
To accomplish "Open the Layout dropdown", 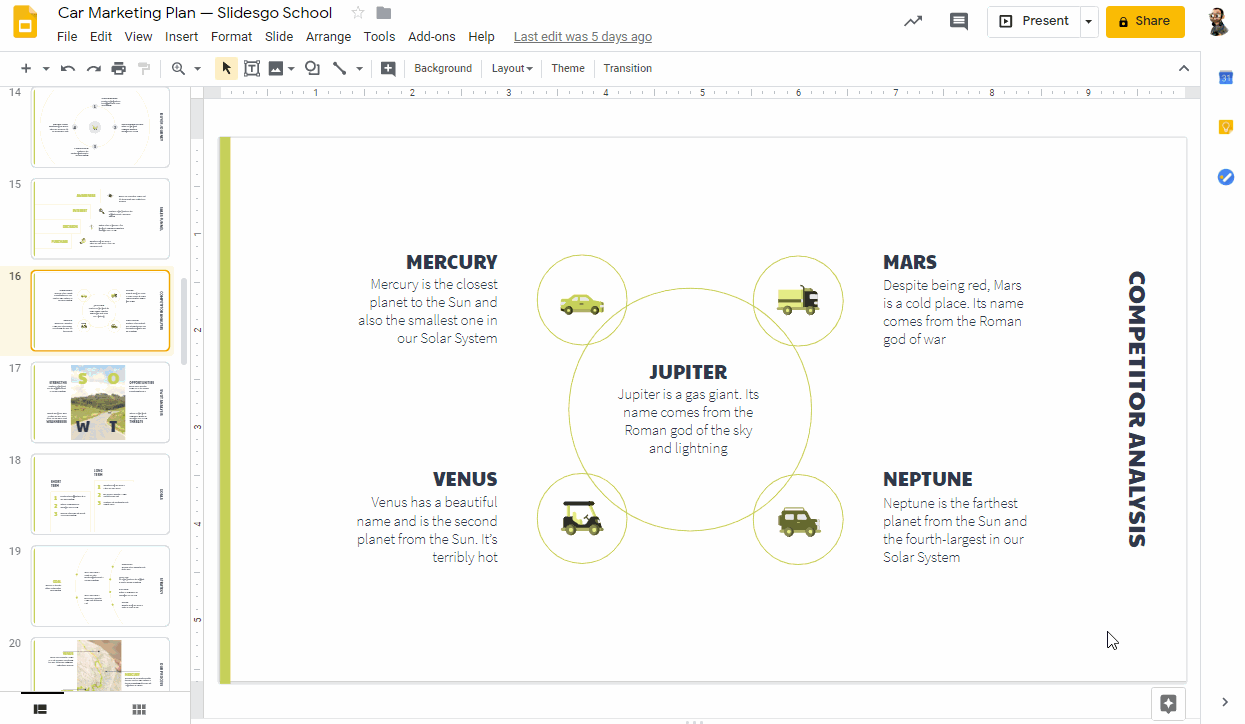I will click(x=511, y=68).
